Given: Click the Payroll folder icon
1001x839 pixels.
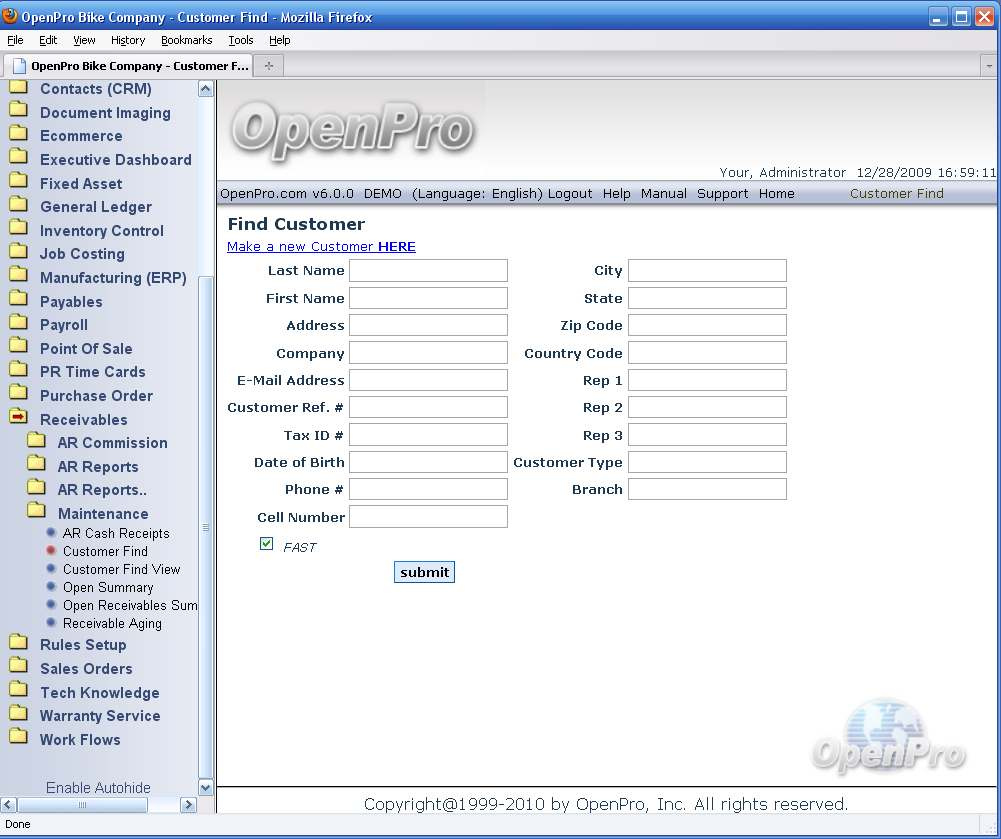Looking at the screenshot, I should 18,323.
